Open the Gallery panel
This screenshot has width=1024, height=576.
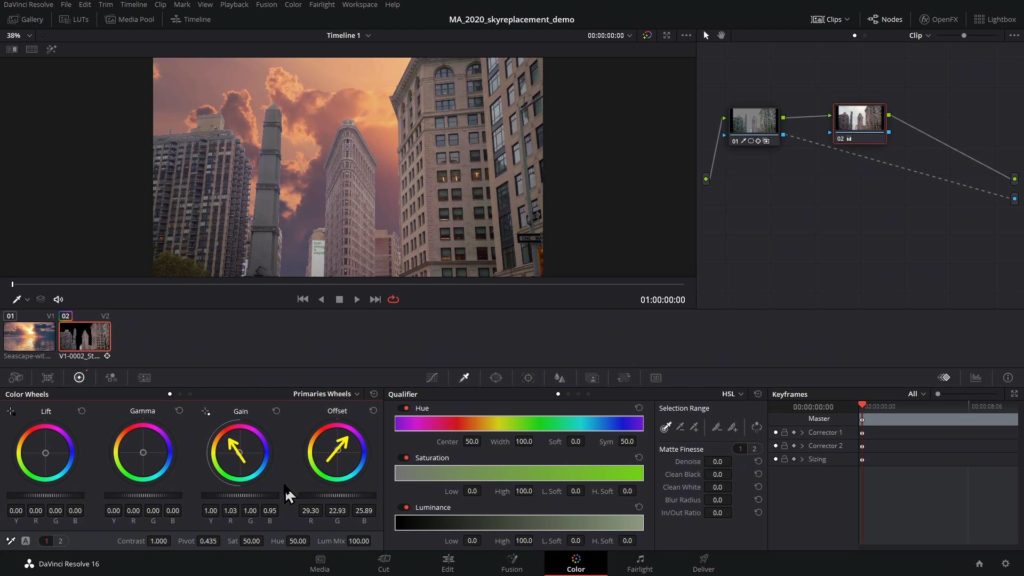click(25, 19)
